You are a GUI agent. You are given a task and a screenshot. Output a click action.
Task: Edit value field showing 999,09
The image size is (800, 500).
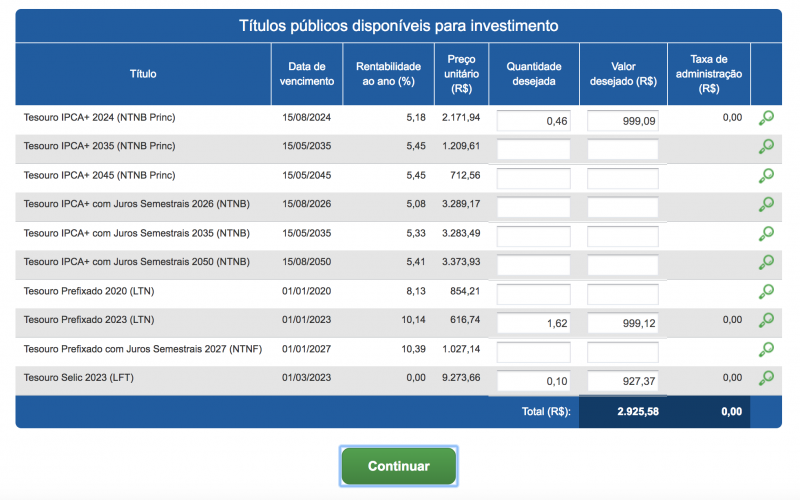click(623, 121)
